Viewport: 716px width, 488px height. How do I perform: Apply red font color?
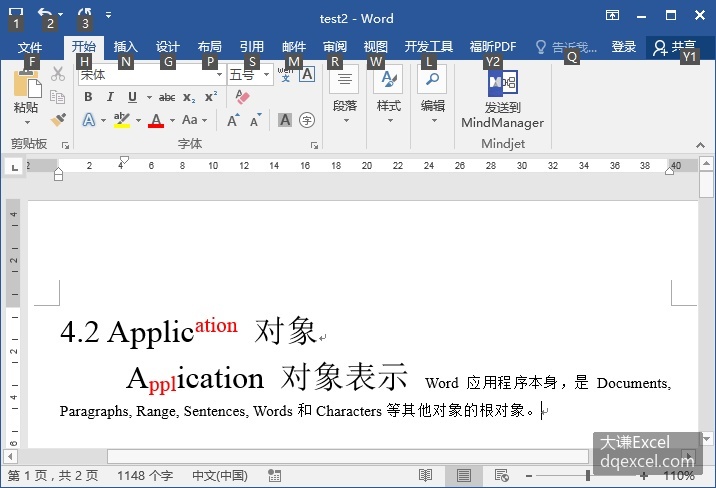pyautogui.click(x=156, y=121)
